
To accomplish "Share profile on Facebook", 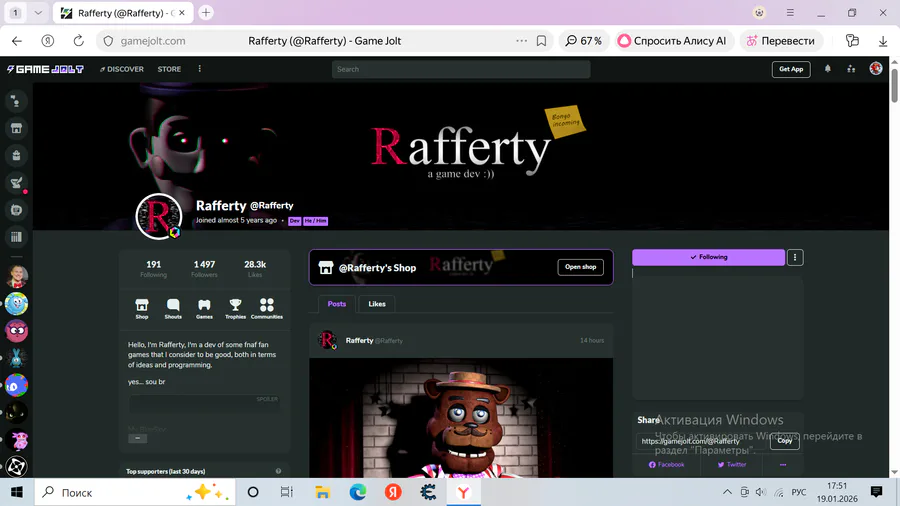I will [666, 465].
